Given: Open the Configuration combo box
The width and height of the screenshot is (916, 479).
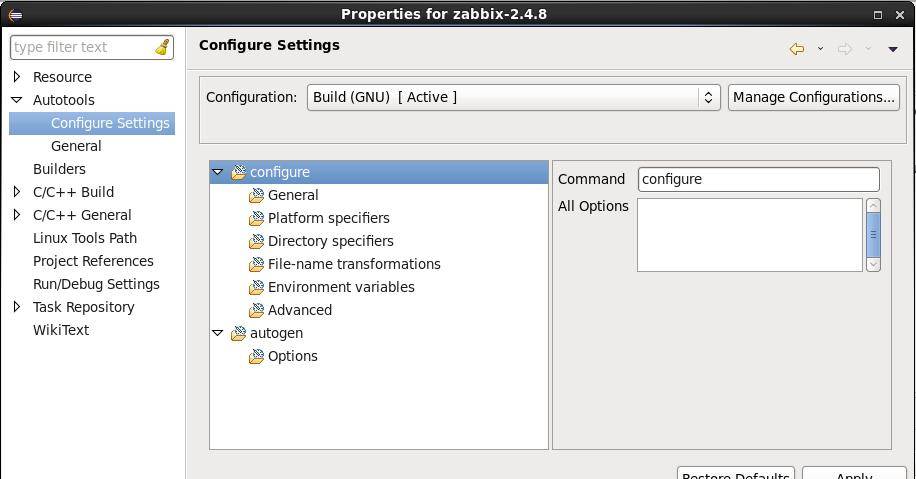Looking at the screenshot, I should (x=513, y=97).
